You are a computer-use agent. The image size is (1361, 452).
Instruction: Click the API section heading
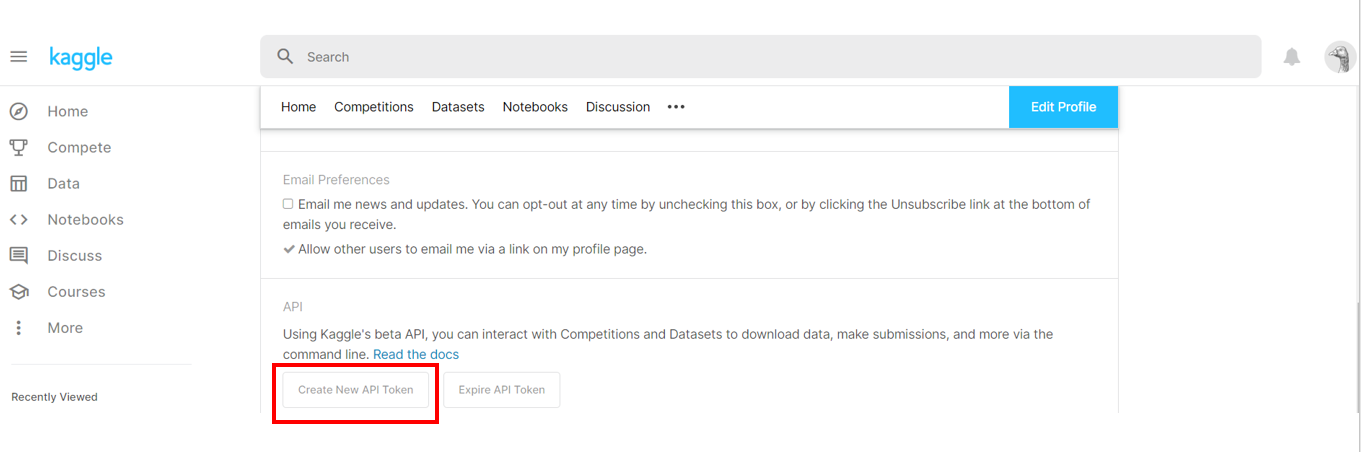tap(293, 307)
